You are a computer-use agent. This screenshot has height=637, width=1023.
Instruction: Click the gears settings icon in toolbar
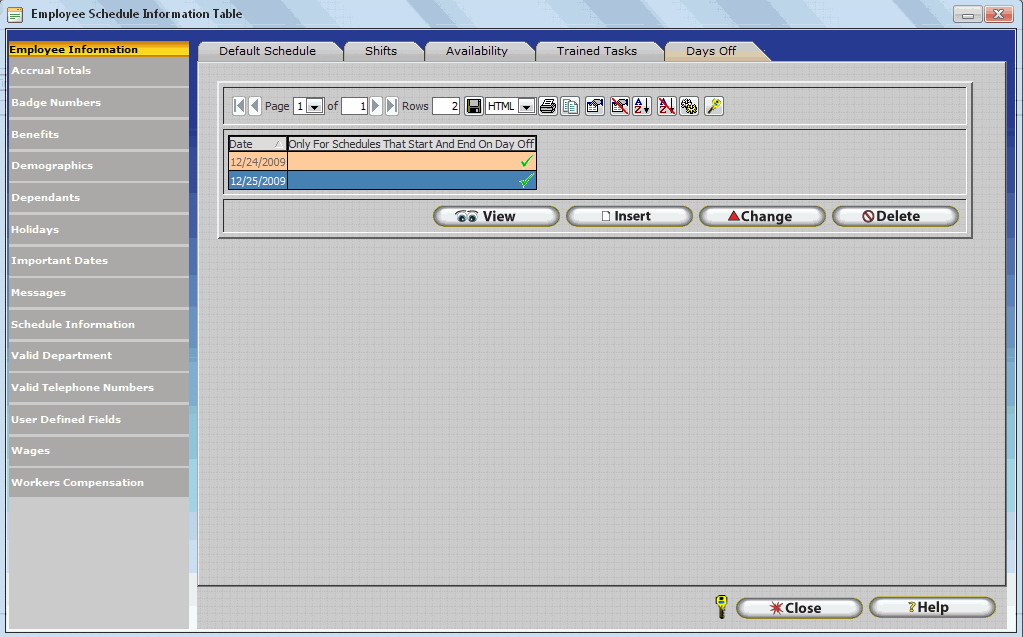(689, 106)
